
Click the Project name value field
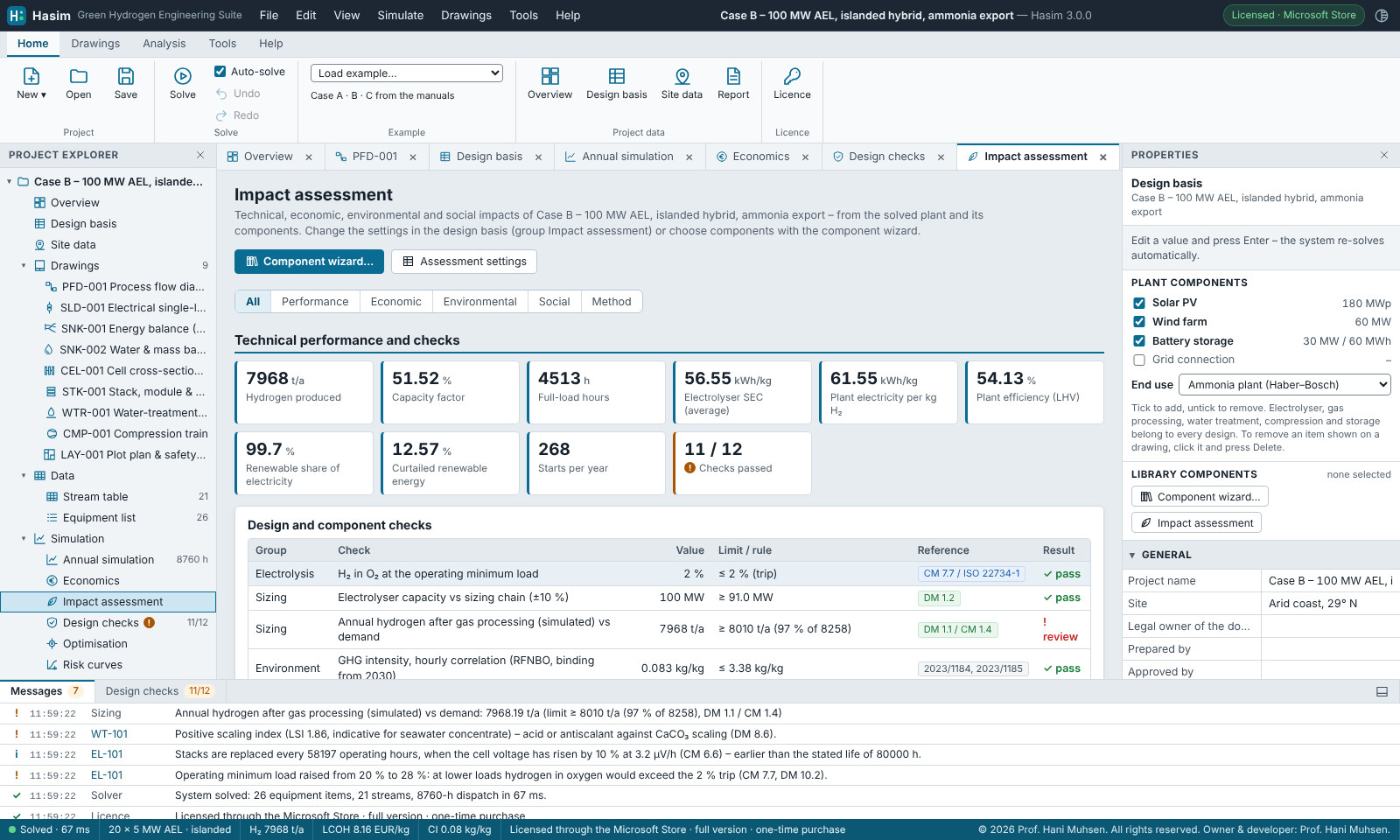[1330, 581]
